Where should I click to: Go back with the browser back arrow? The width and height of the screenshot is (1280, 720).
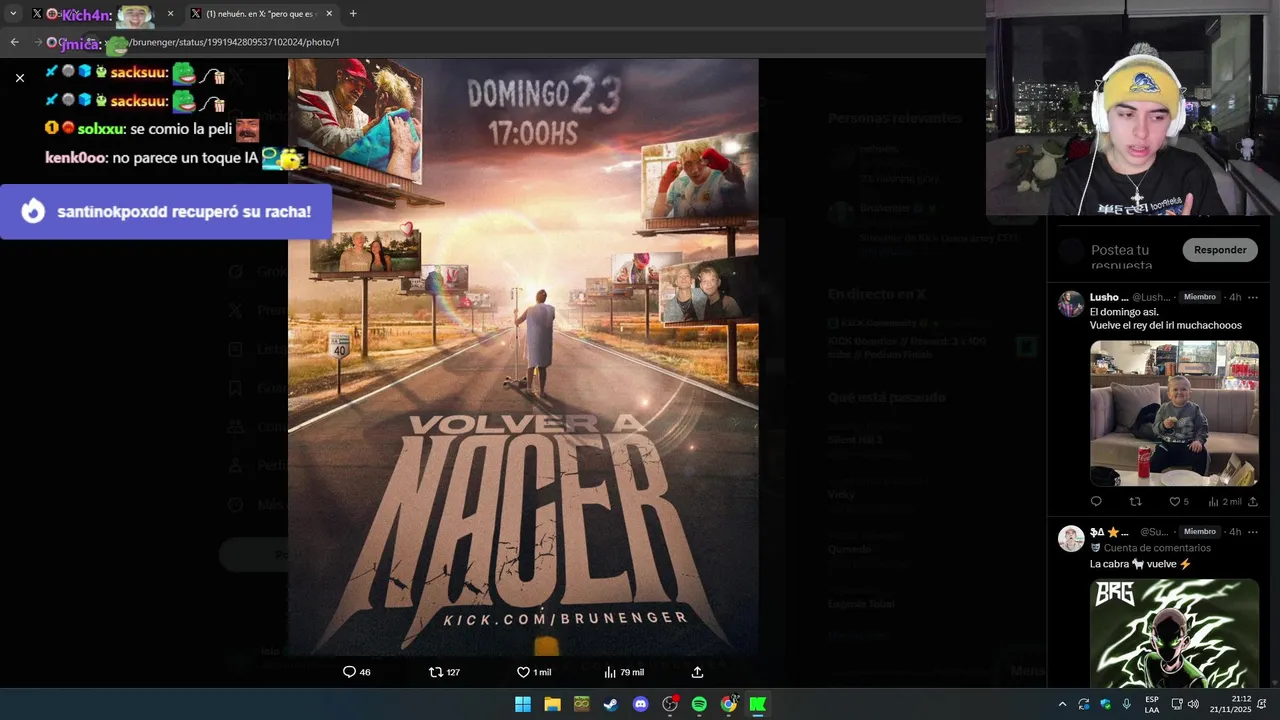coord(14,42)
